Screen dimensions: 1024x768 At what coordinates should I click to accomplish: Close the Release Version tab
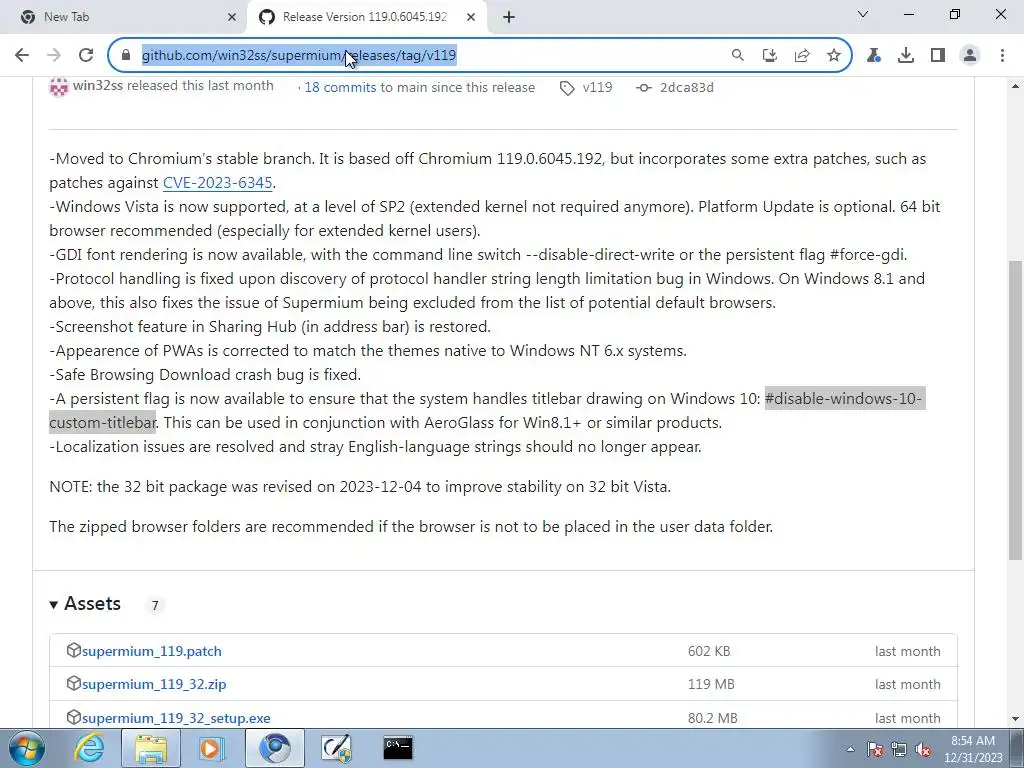[x=471, y=17]
